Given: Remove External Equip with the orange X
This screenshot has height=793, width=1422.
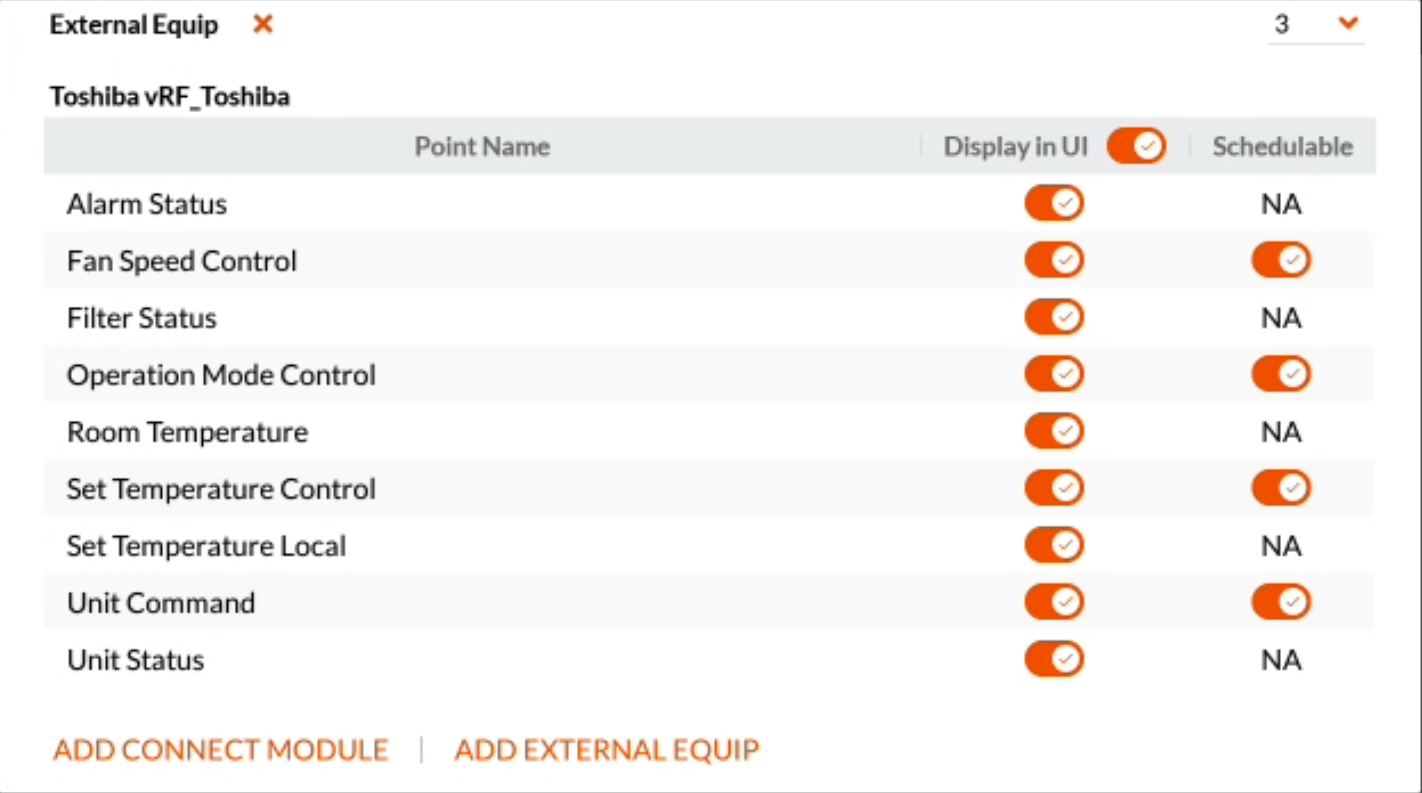Looking at the screenshot, I should 263,24.
